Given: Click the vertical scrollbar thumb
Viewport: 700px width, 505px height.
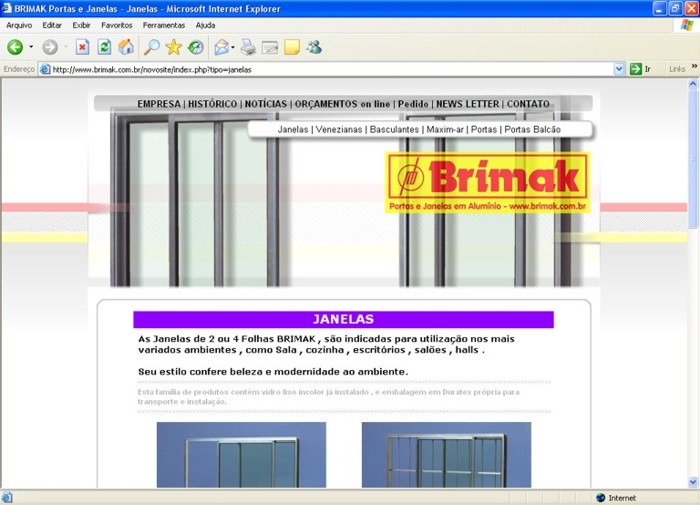Looking at the screenshot, I should point(693,159).
